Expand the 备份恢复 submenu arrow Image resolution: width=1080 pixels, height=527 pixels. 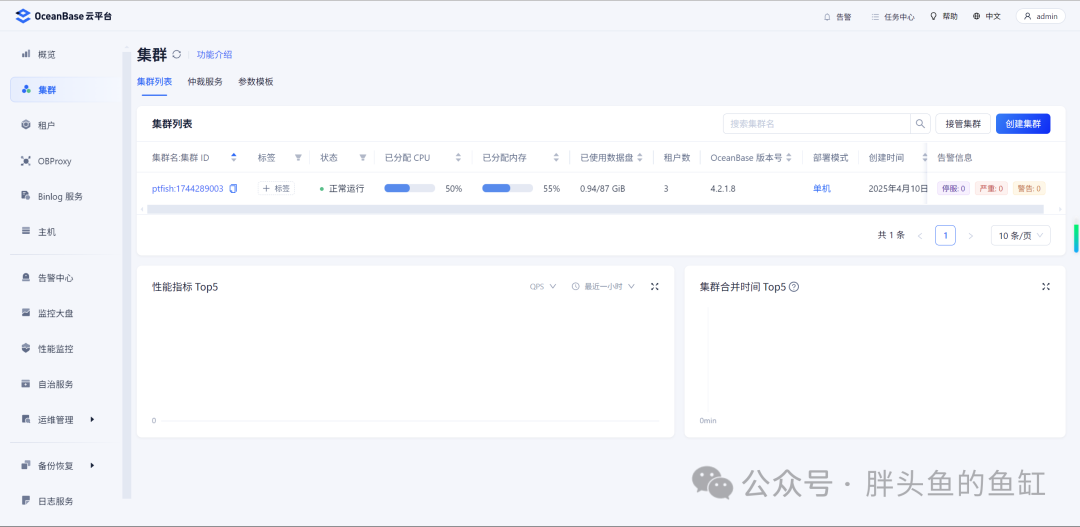click(92, 465)
